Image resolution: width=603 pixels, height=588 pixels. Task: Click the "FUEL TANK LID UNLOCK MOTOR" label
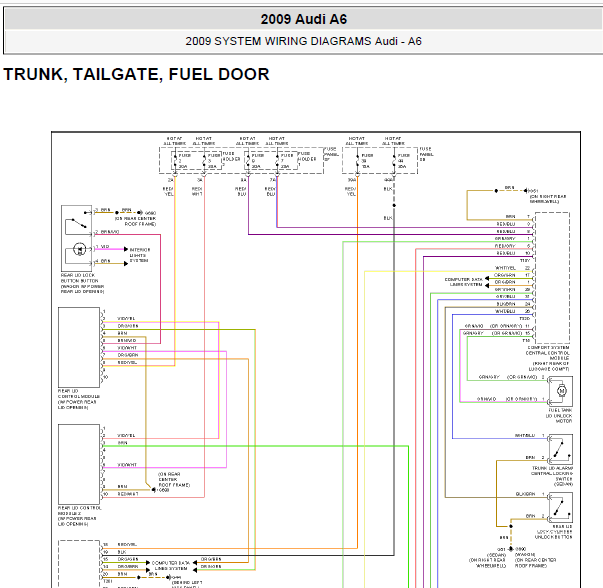coord(559,416)
